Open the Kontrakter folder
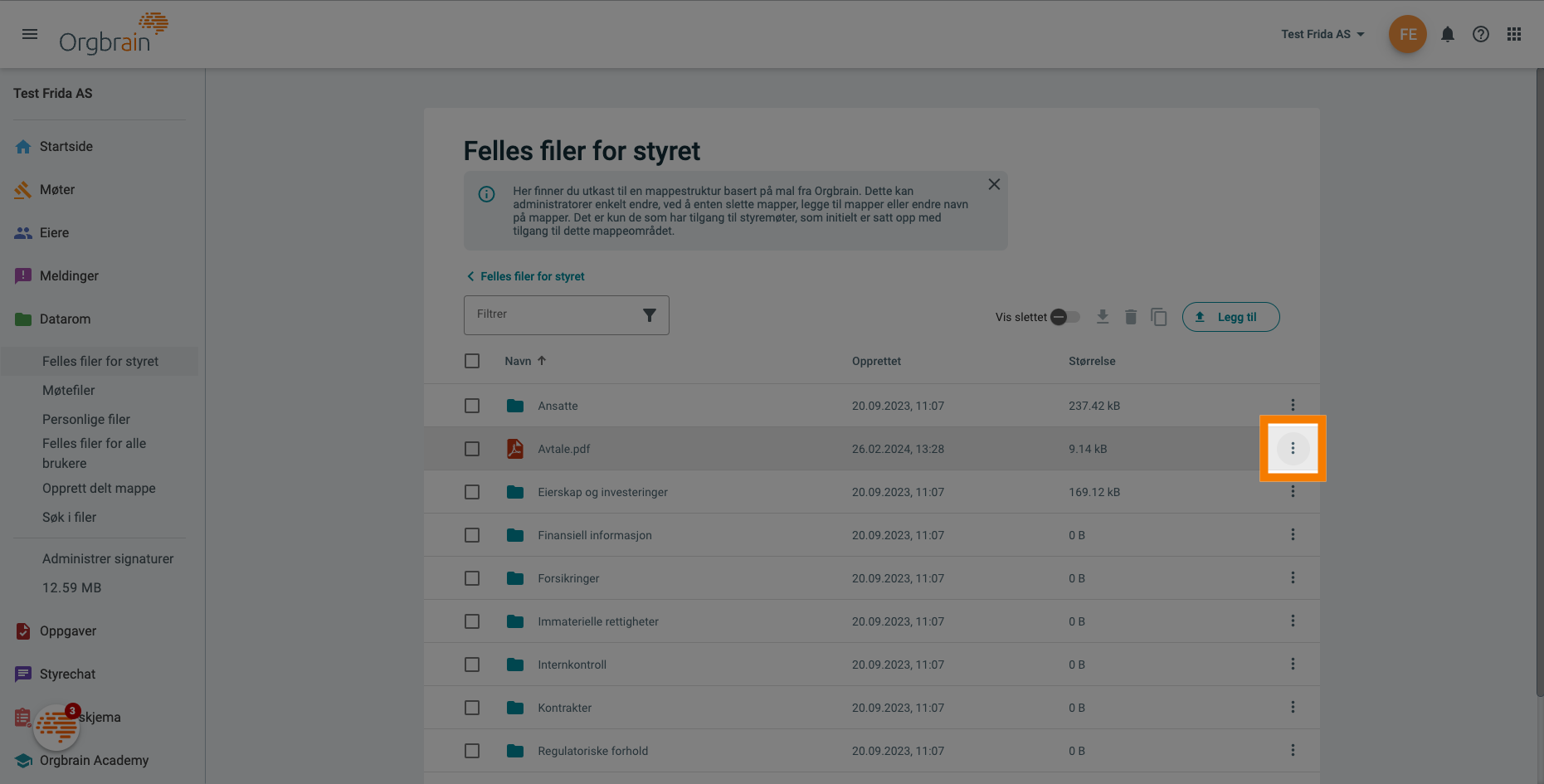The image size is (1544, 784). pos(564,708)
